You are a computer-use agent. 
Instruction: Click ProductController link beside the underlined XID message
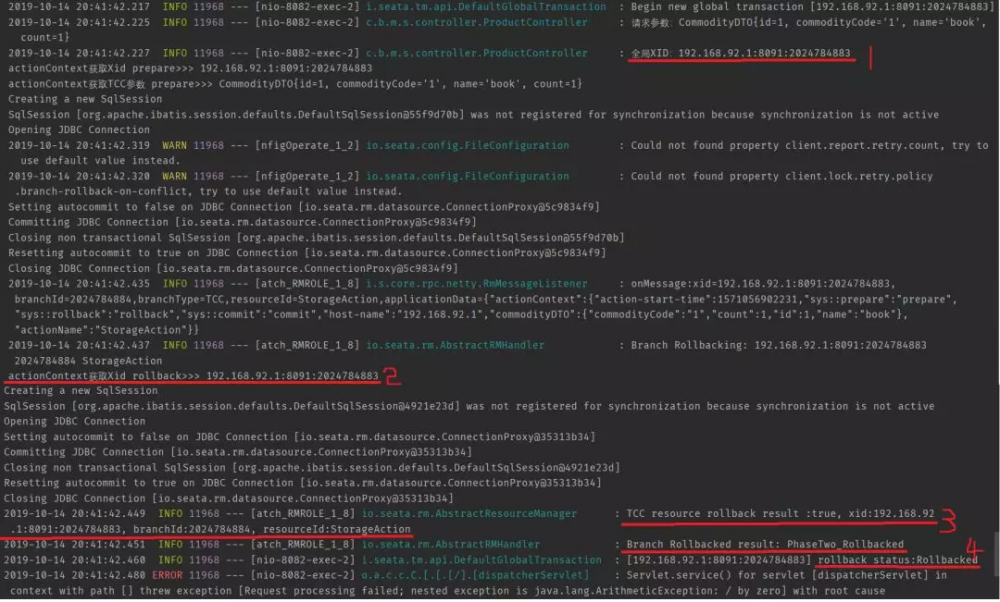pos(476,53)
